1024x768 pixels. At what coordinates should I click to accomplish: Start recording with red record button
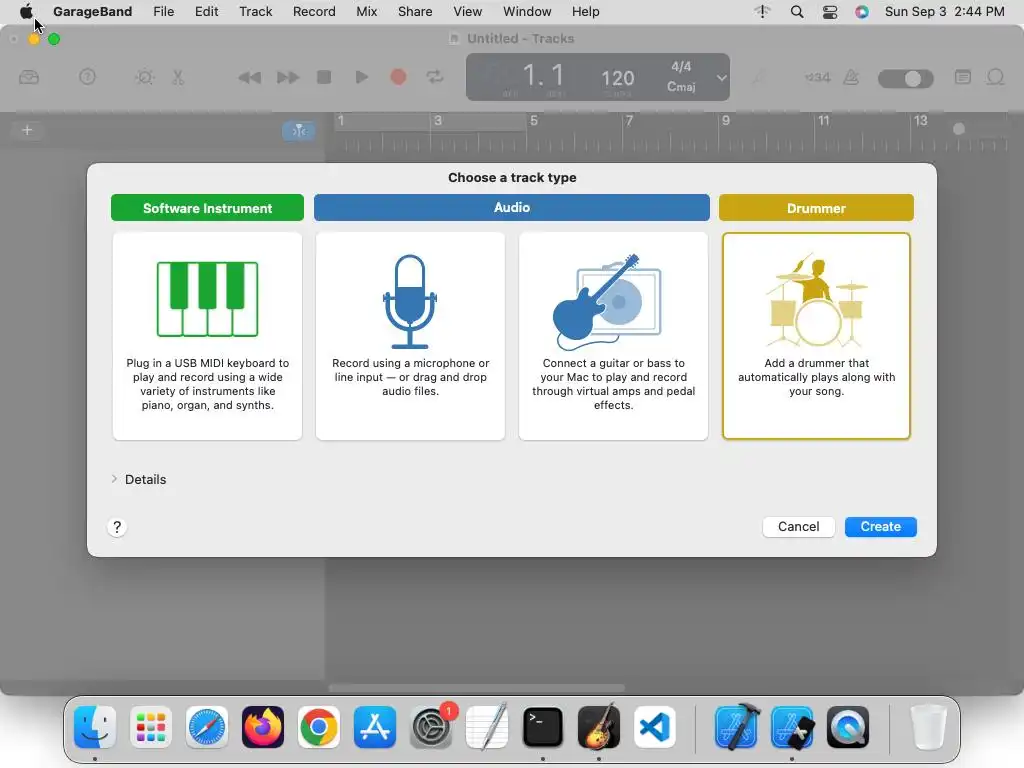(398, 77)
